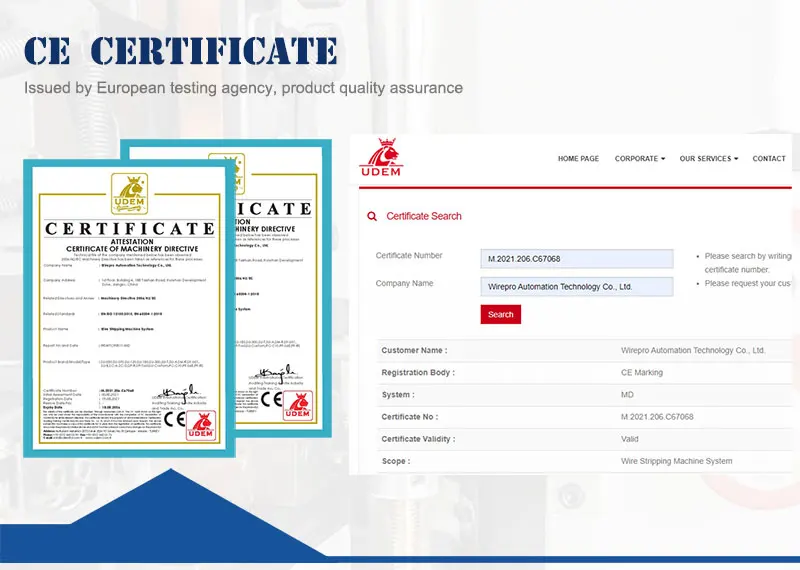
Task: Click the signature on the front certificate
Action: click(180, 392)
